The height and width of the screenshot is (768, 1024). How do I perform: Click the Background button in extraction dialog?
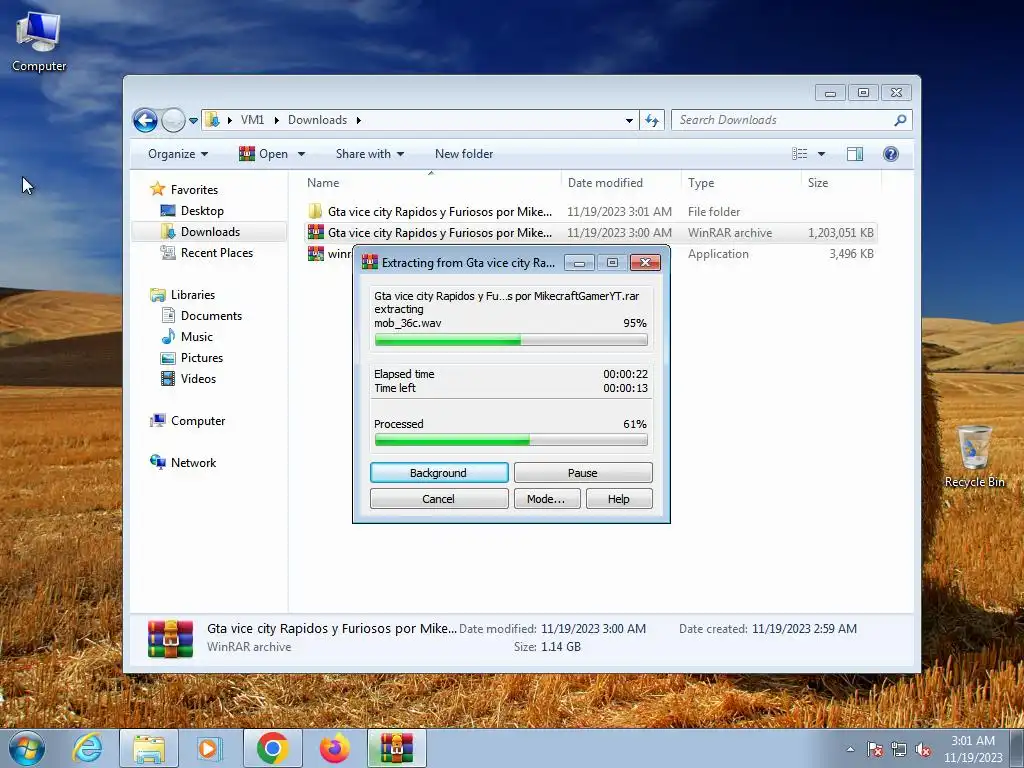(439, 473)
